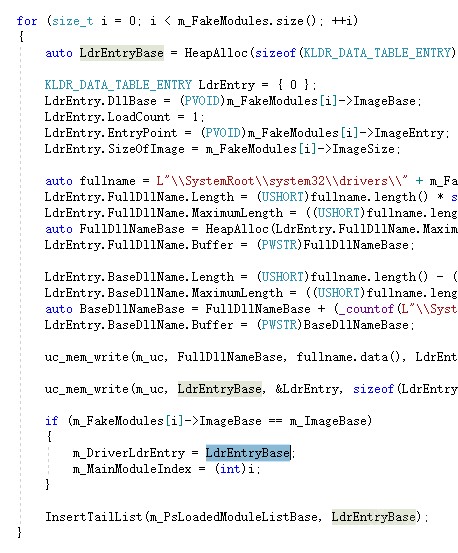Click '(PVOID)' cast in the DllBase line
The width and height of the screenshot is (458, 553).
(x=202, y=101)
